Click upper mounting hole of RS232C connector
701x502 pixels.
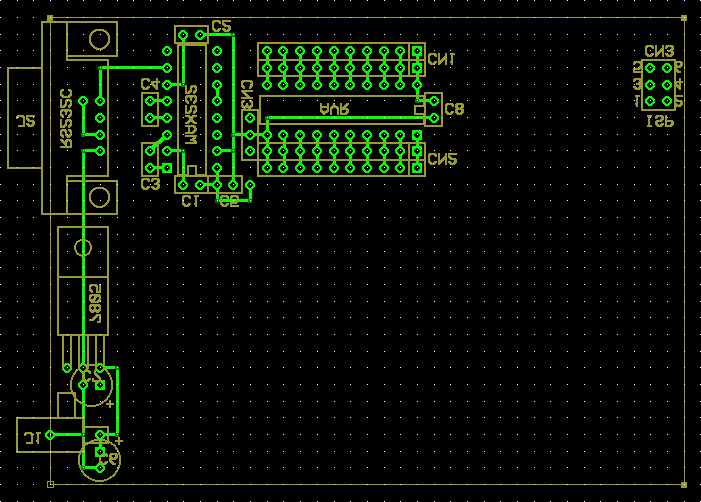(99, 41)
